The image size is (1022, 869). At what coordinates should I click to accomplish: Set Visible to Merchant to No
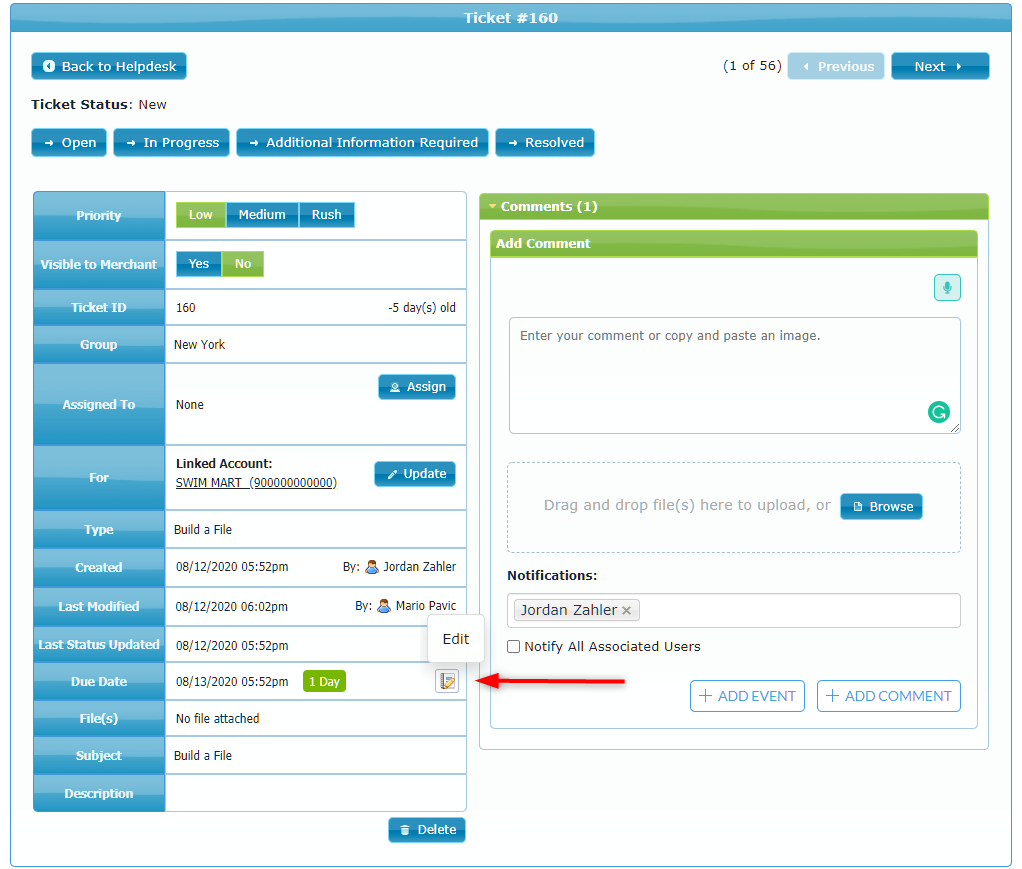pyautogui.click(x=243, y=264)
